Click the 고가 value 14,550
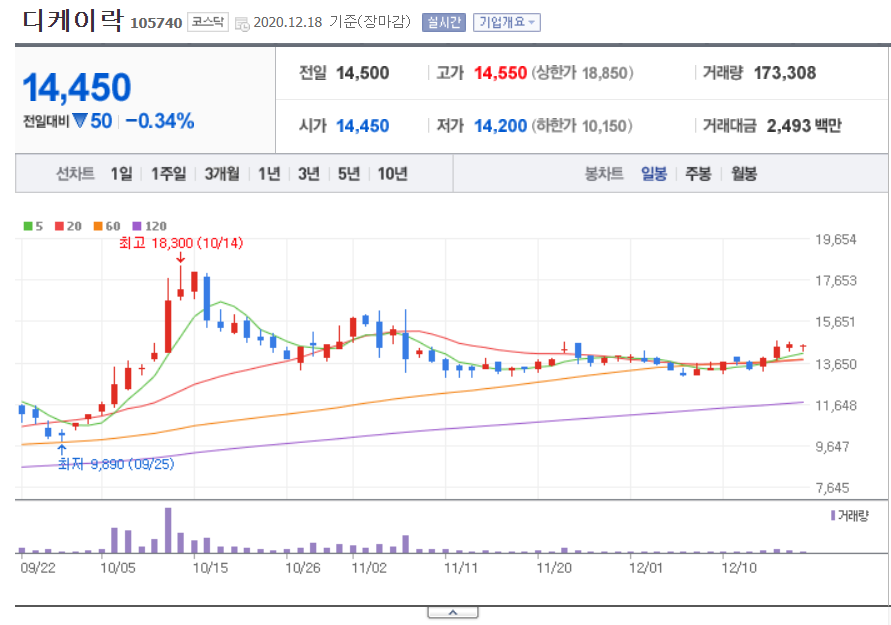Image resolution: width=891 pixels, height=625 pixels. tap(501, 73)
